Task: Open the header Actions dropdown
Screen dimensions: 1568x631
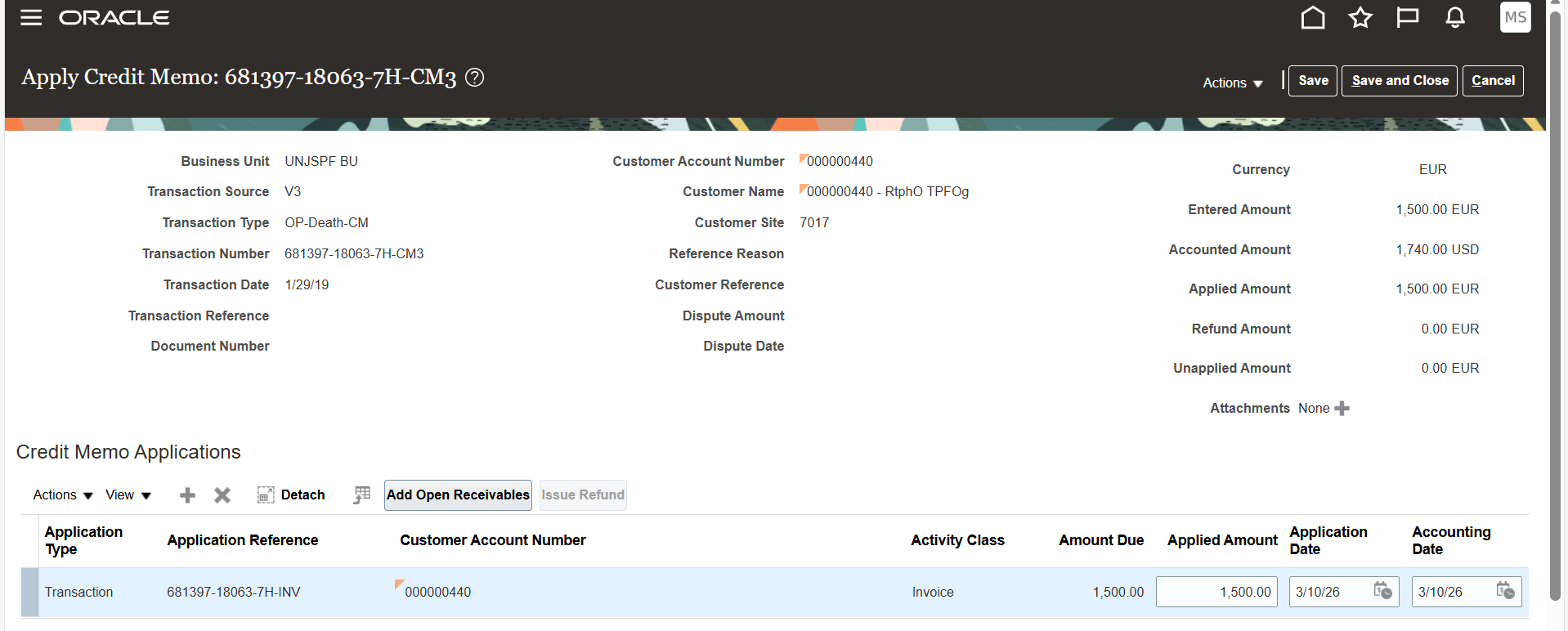Action: pos(1233,83)
